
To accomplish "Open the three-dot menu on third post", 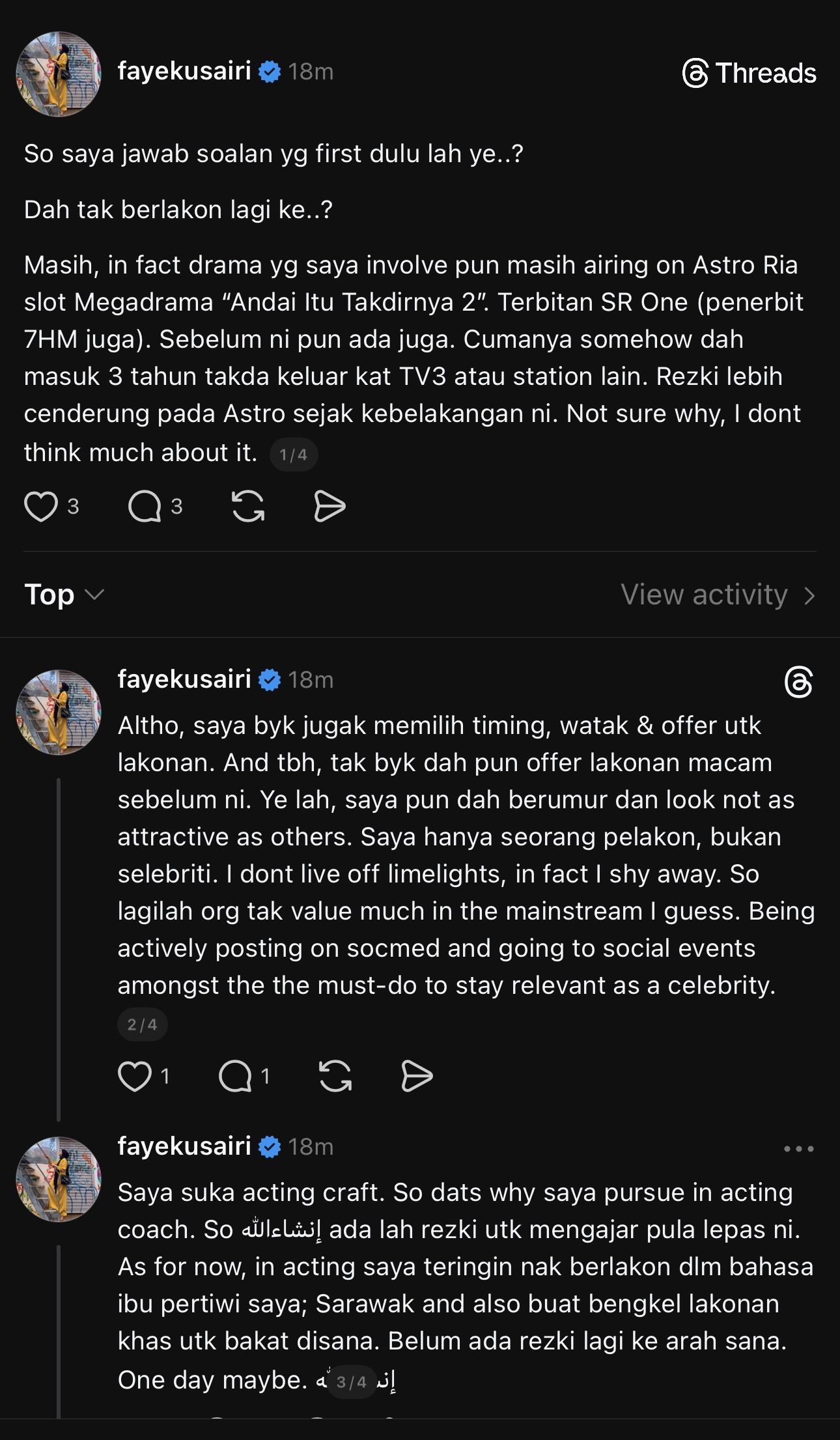I will pyautogui.click(x=799, y=1149).
